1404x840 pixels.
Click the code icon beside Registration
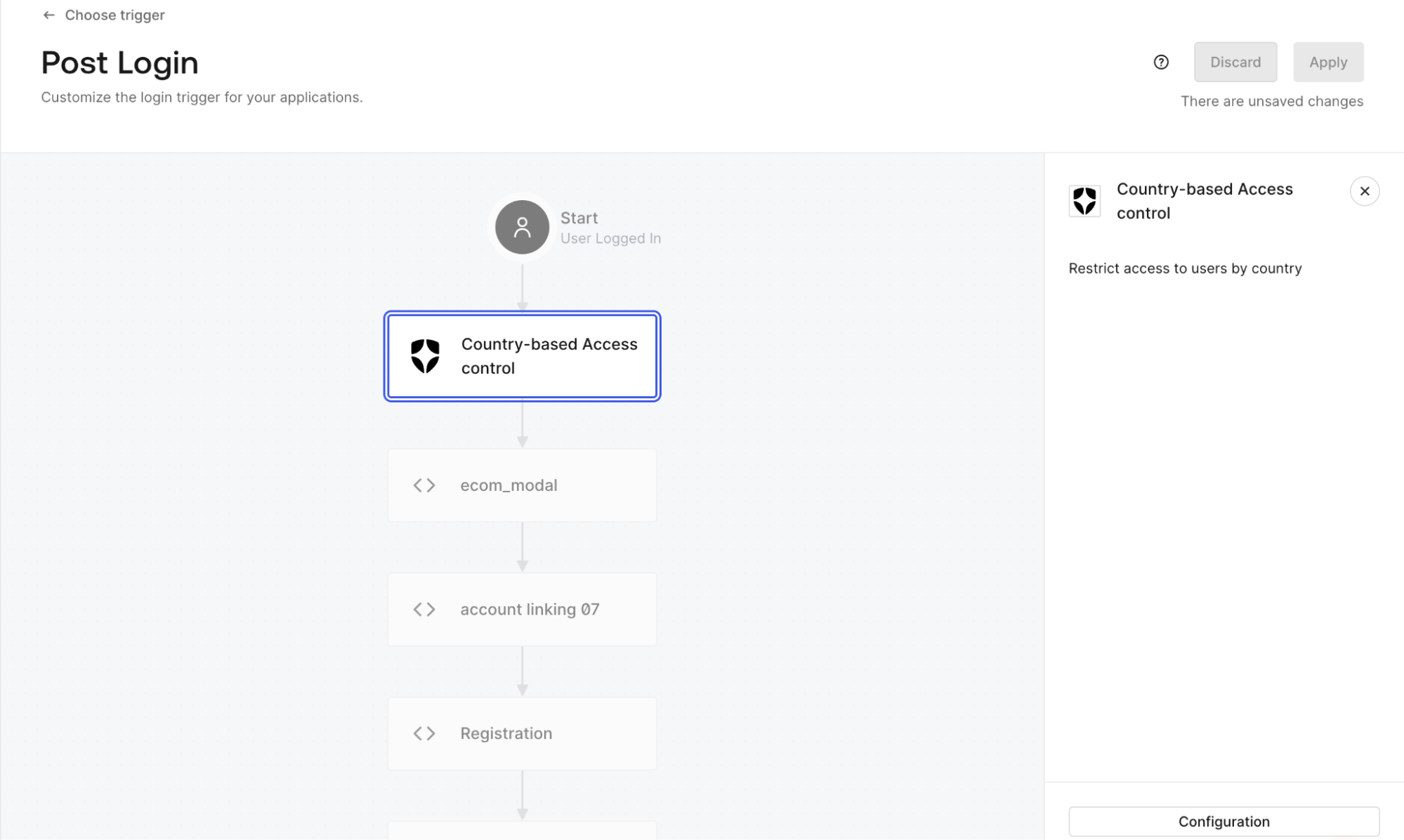(x=424, y=733)
